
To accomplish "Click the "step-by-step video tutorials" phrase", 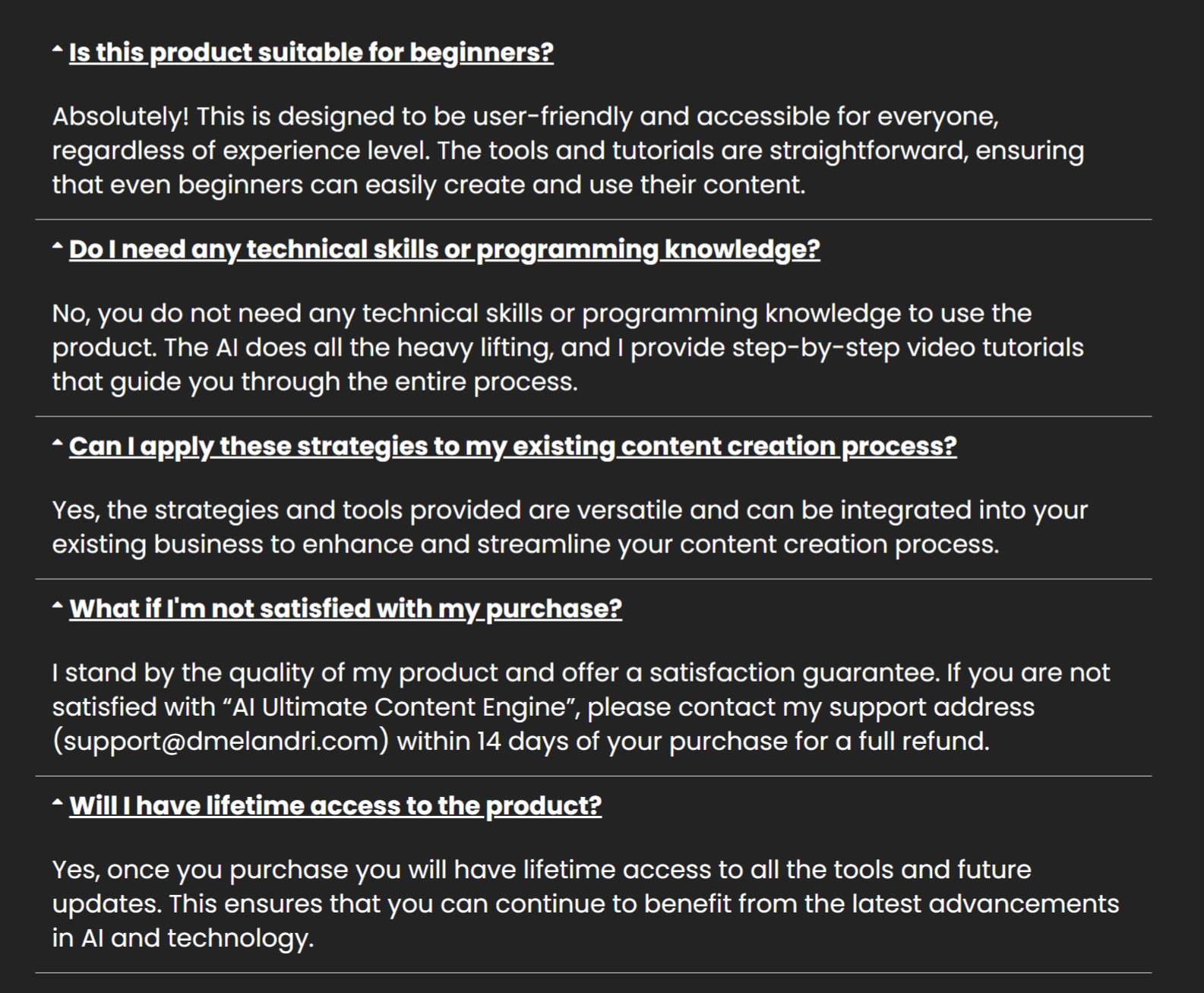I will tap(908, 347).
